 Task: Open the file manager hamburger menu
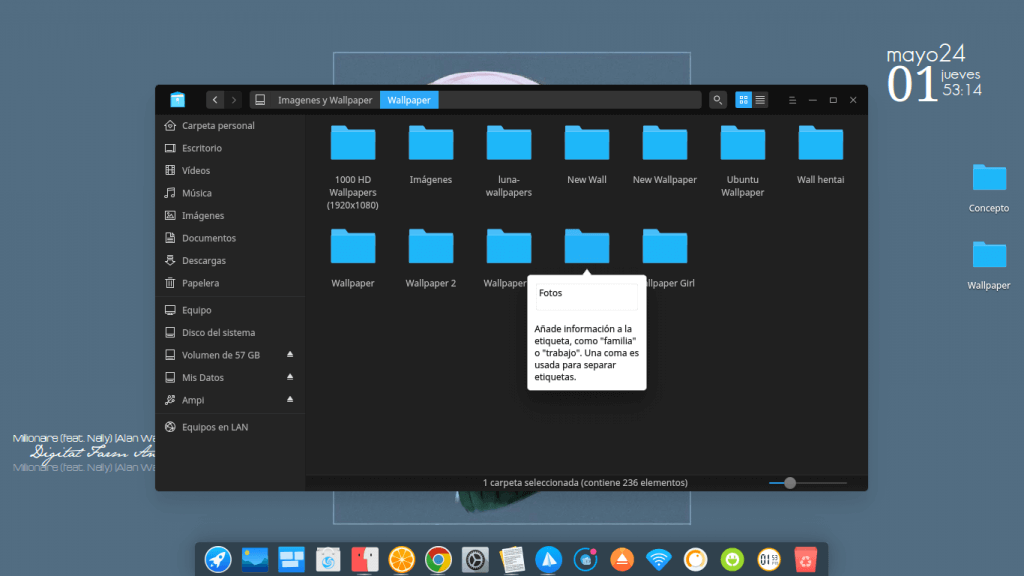(792, 100)
